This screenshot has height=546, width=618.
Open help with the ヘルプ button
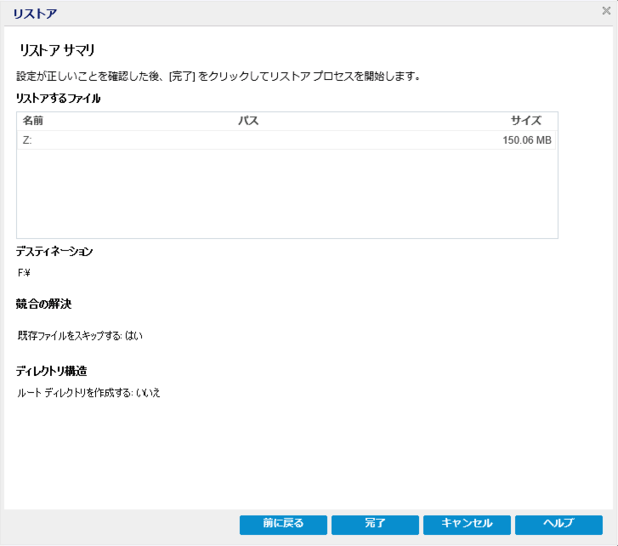pyautogui.click(x=558, y=525)
